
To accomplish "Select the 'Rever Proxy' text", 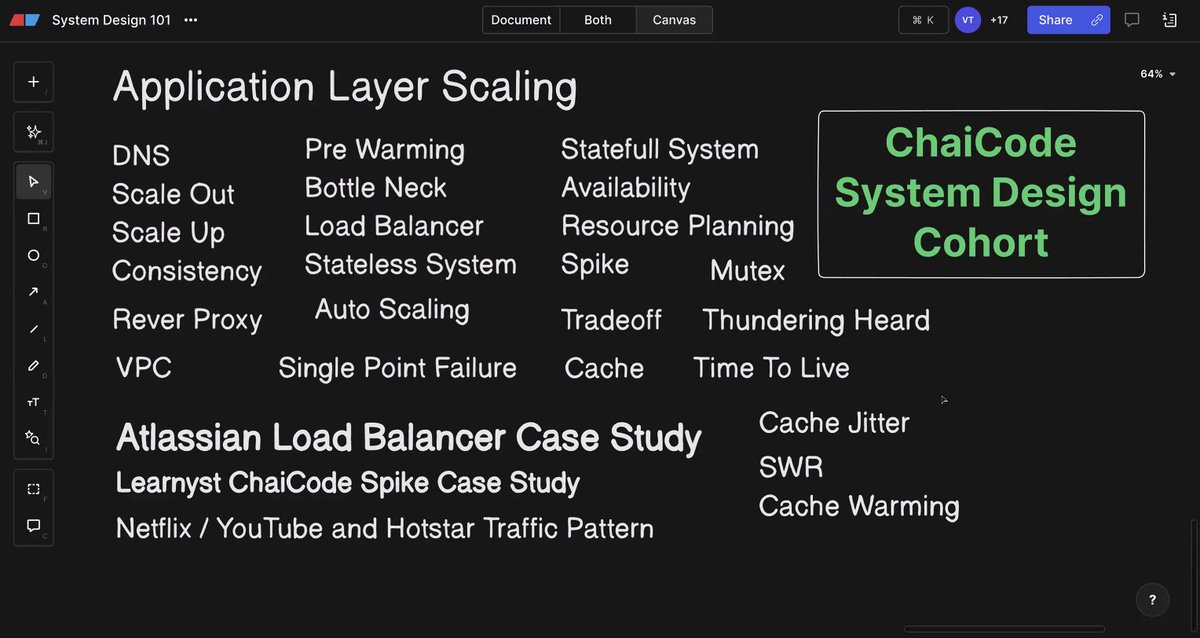I will click(187, 320).
